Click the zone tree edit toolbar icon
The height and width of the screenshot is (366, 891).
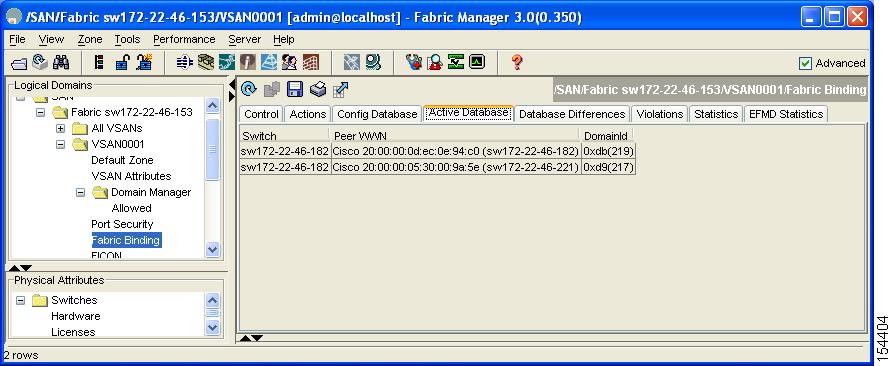click(98, 63)
